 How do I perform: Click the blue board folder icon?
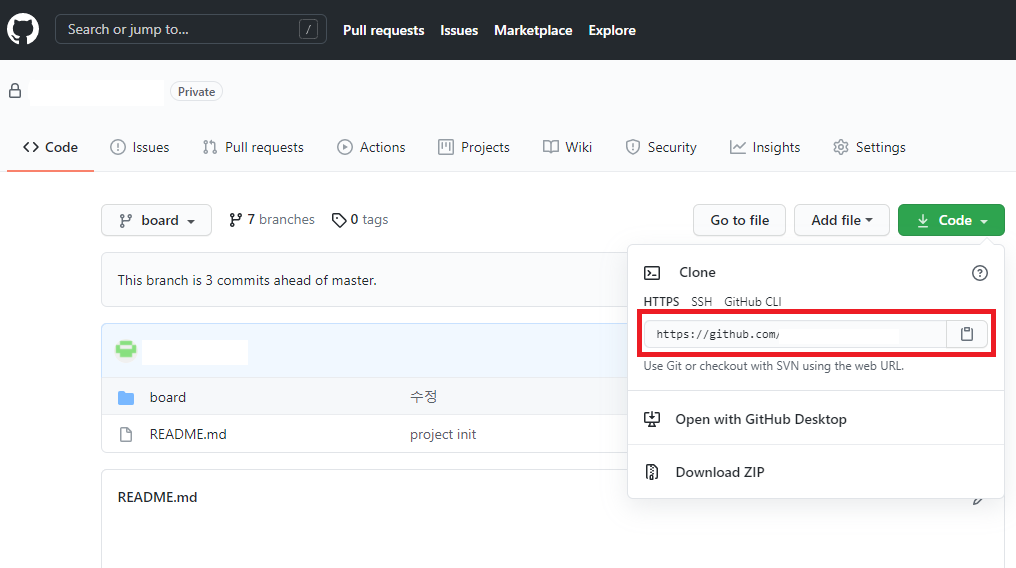point(126,398)
